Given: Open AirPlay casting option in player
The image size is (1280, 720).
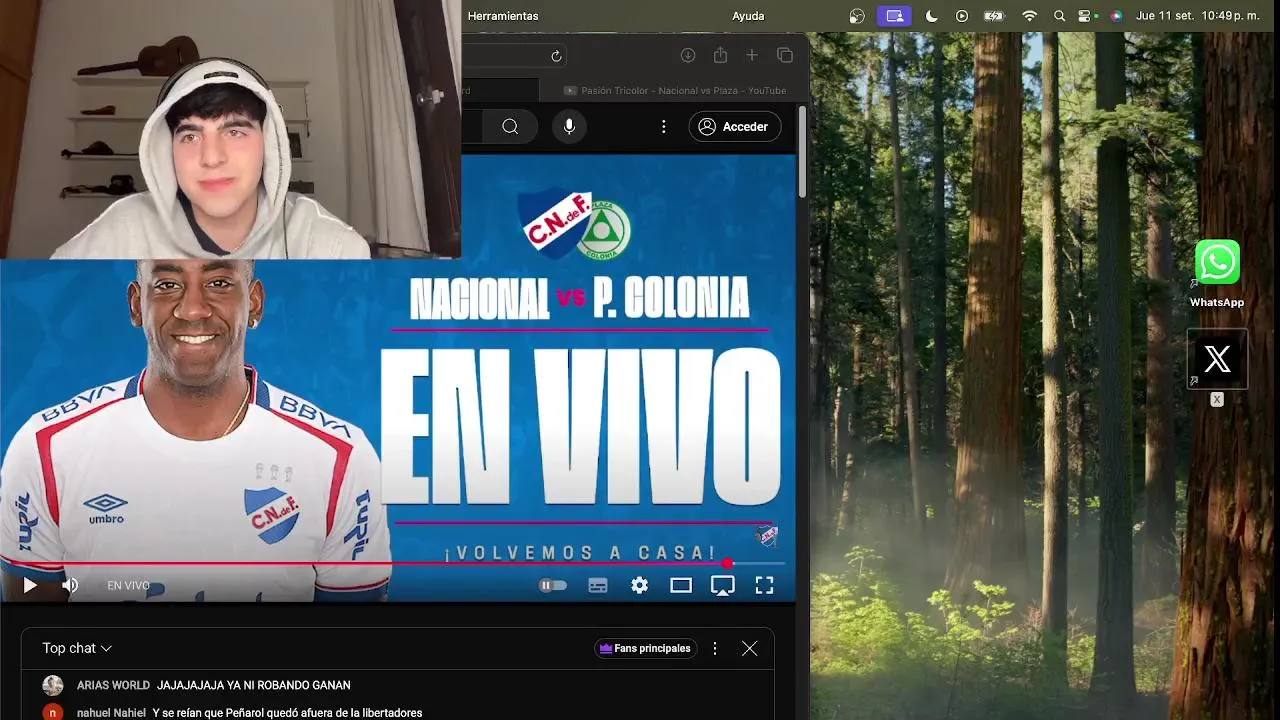Looking at the screenshot, I should [722, 586].
